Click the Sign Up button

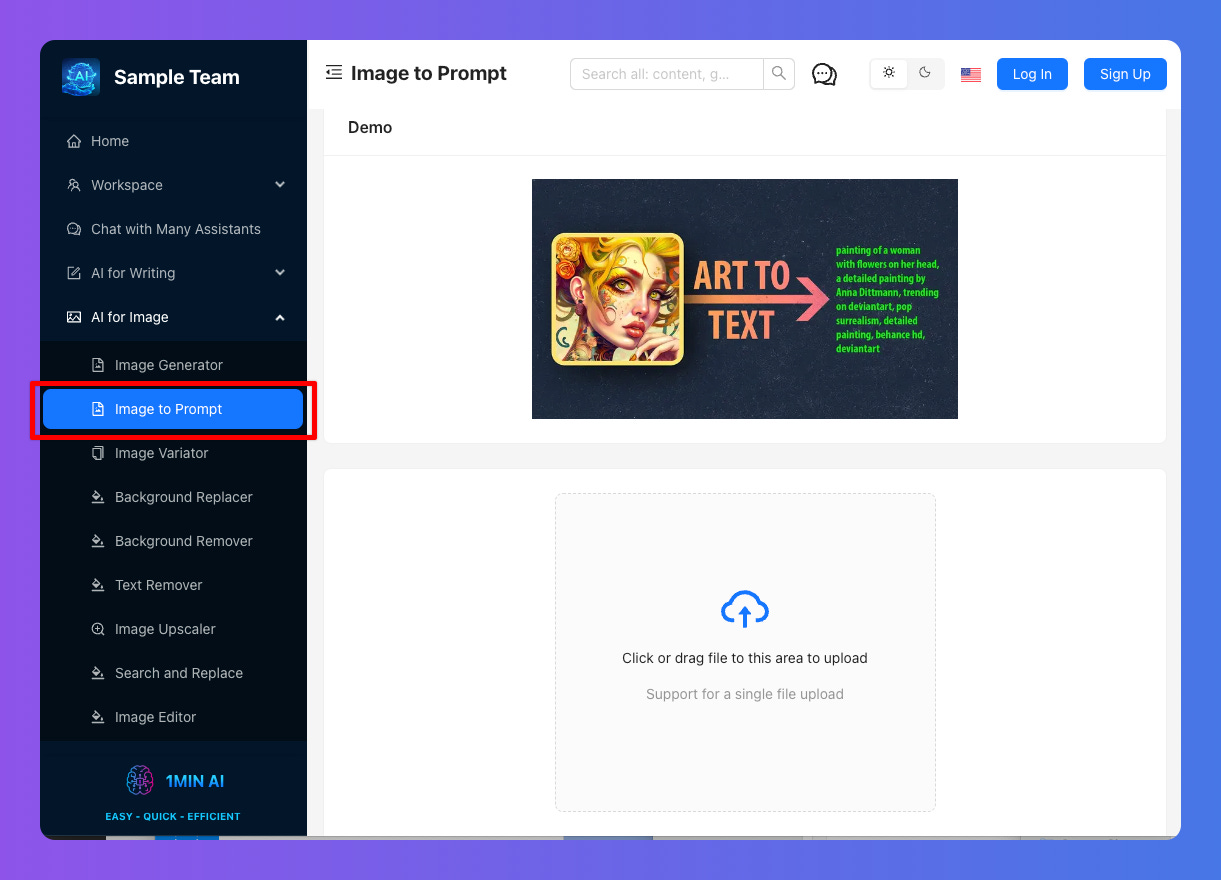click(1125, 74)
